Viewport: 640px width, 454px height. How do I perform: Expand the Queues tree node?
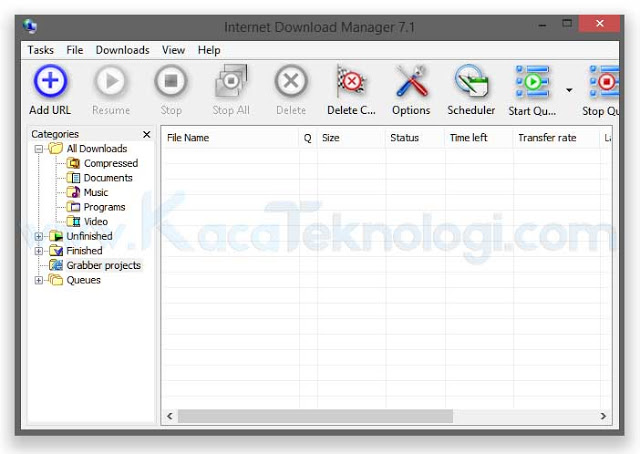point(38,280)
